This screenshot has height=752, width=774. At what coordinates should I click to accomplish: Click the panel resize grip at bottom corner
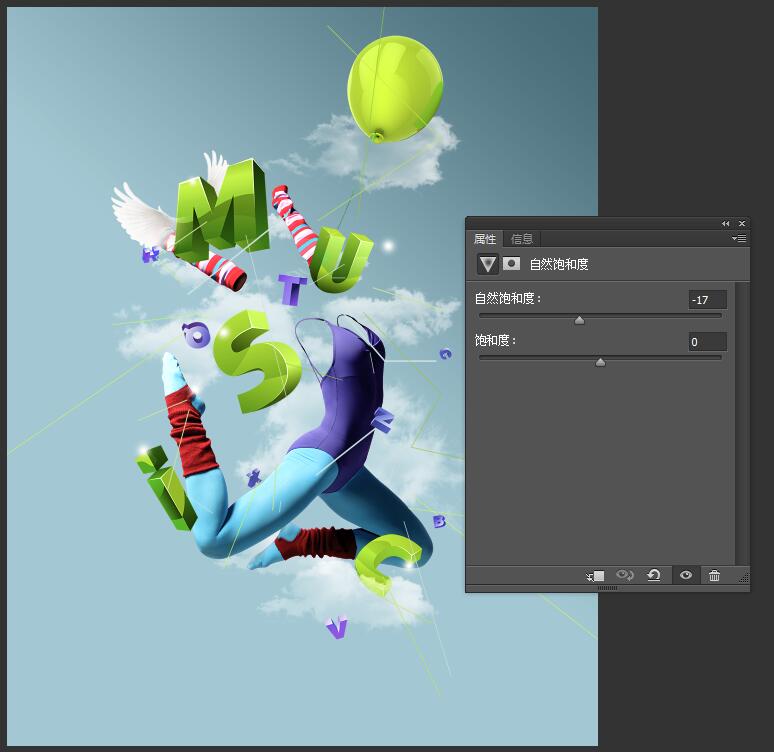click(x=744, y=577)
